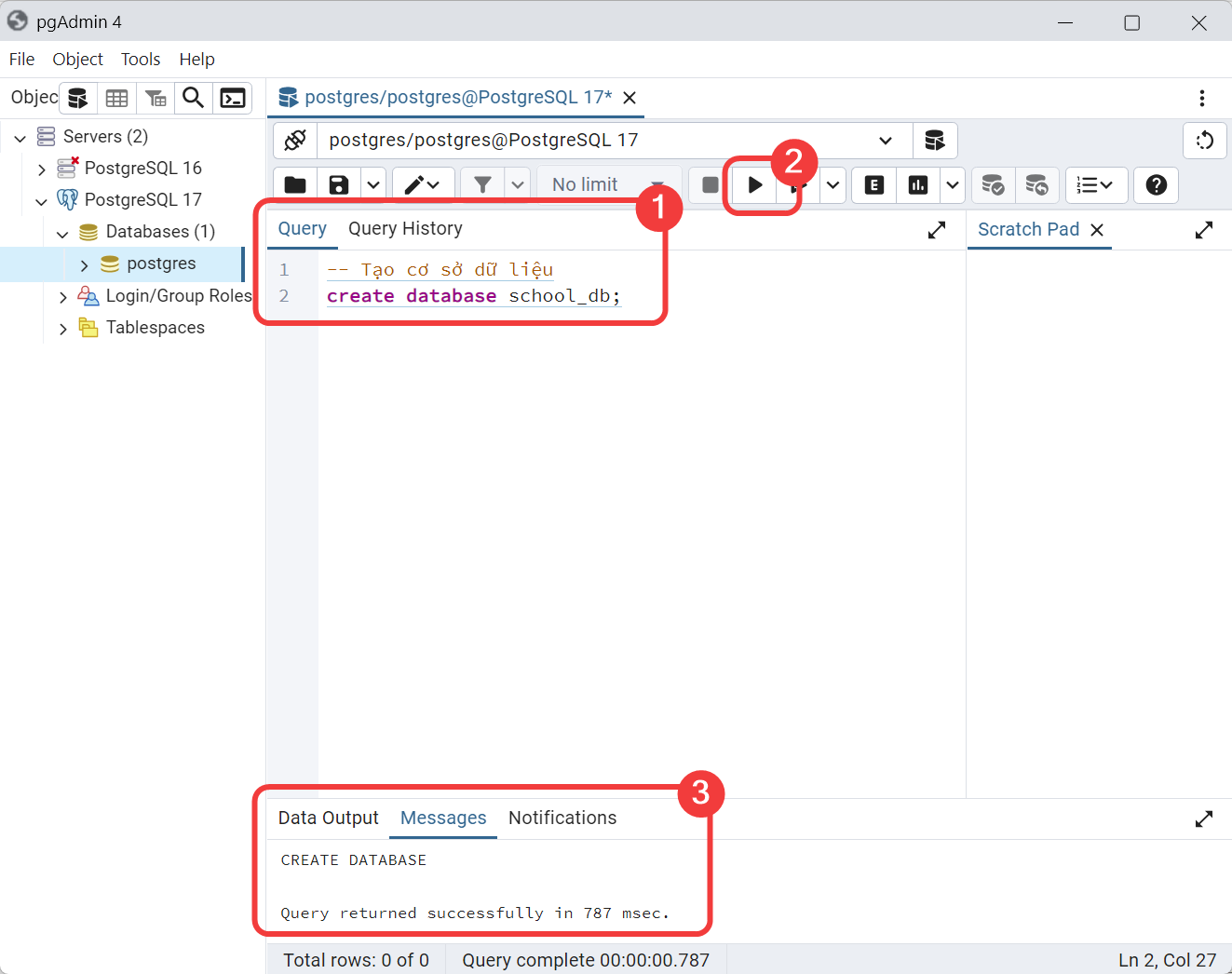The width and height of the screenshot is (1232, 974).
Task: Expand the PostgreSQL 16 server node
Action: tap(42, 169)
